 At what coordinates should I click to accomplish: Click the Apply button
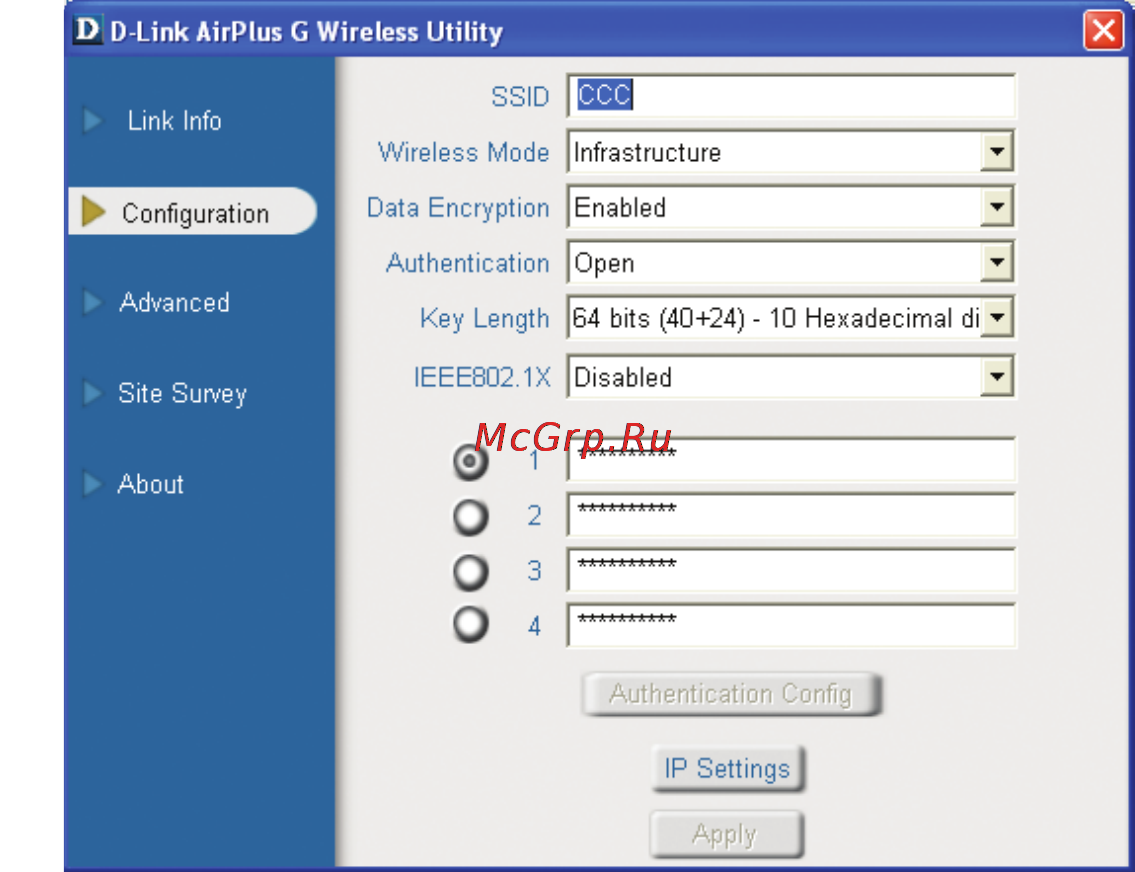click(x=726, y=834)
